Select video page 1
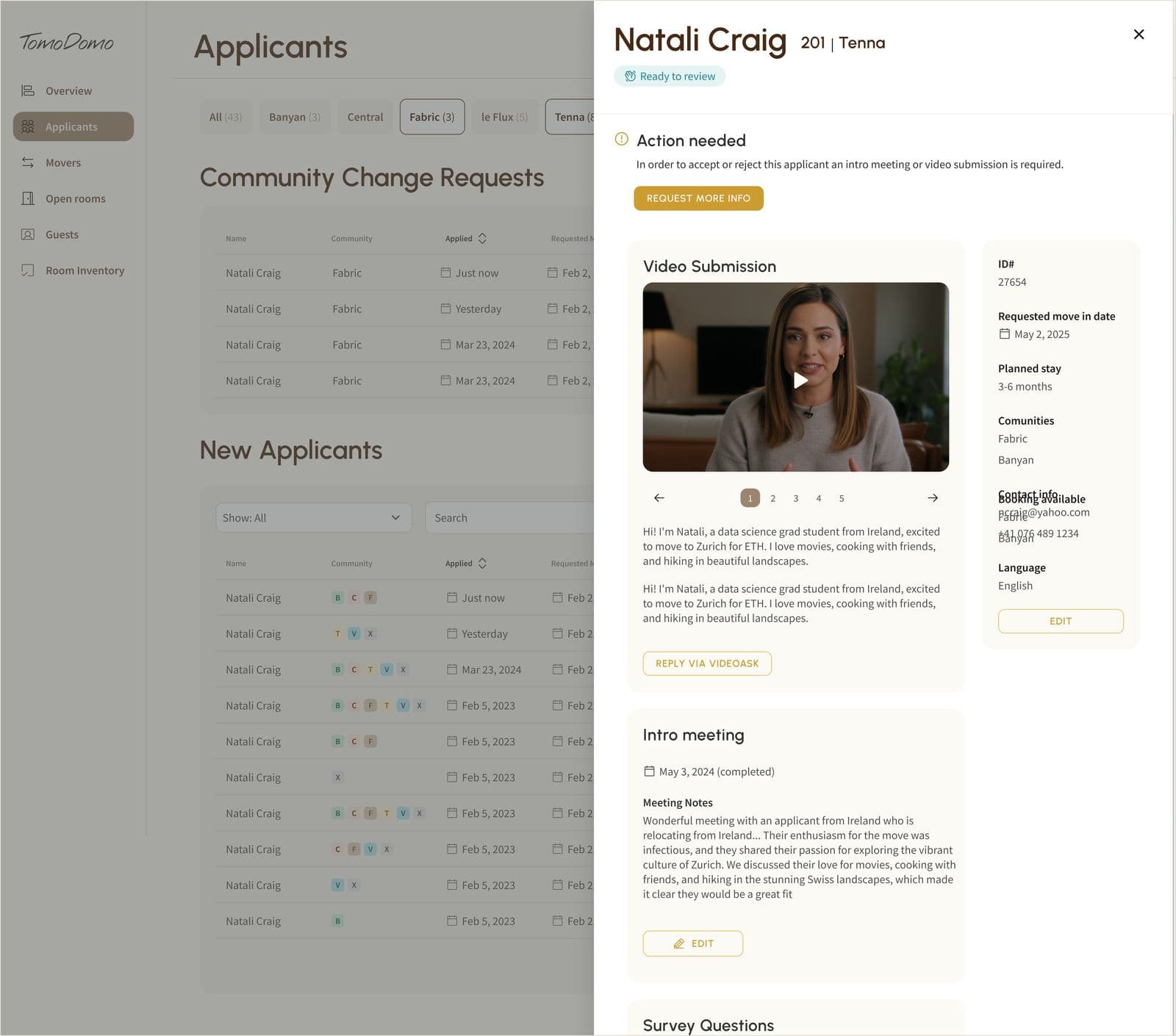The width and height of the screenshot is (1176, 1036). point(750,498)
